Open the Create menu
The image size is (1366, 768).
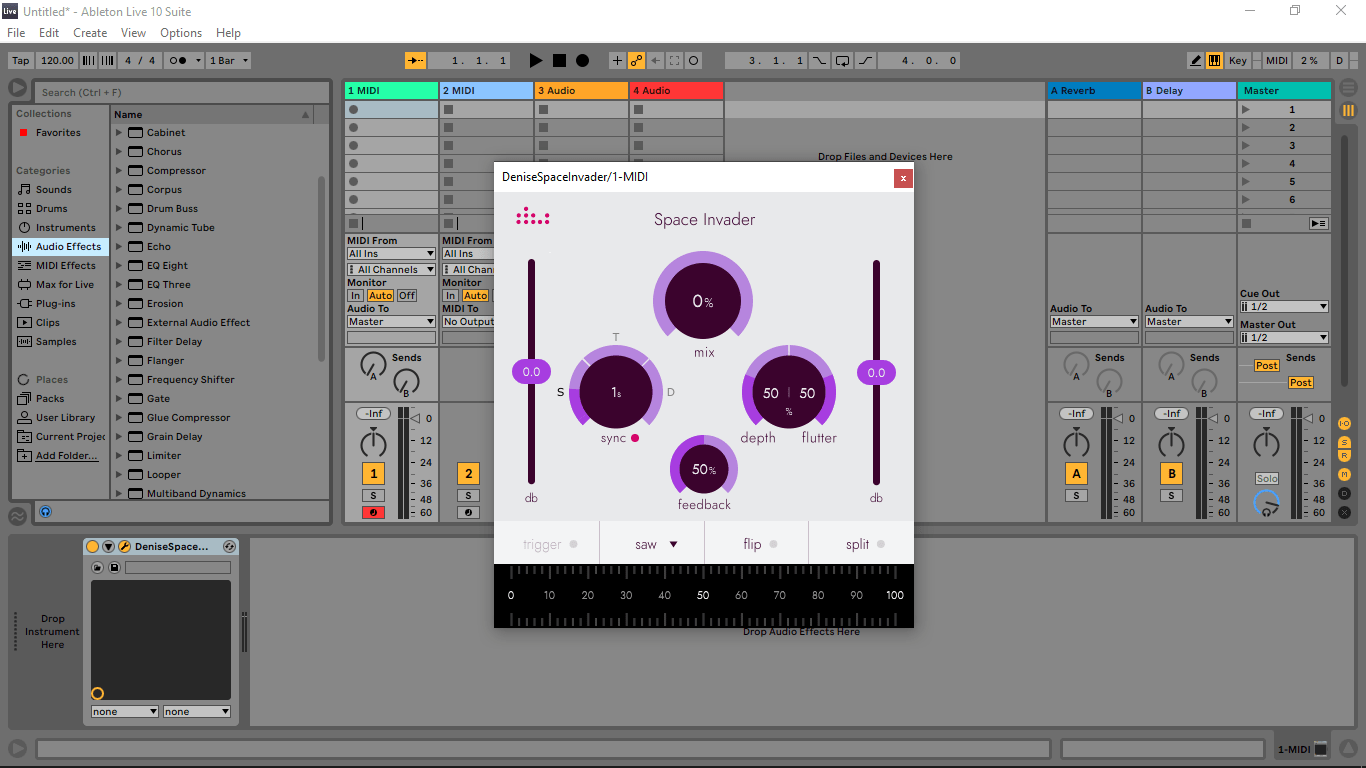click(x=90, y=33)
